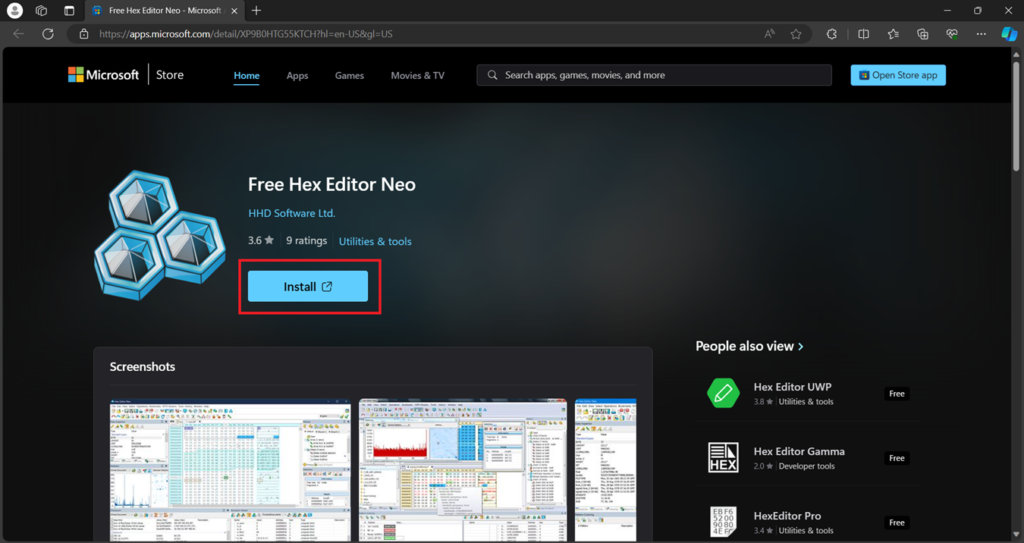The width and height of the screenshot is (1024, 543).
Task: Open the Read Aloud icon in address bar
Action: click(x=769, y=34)
